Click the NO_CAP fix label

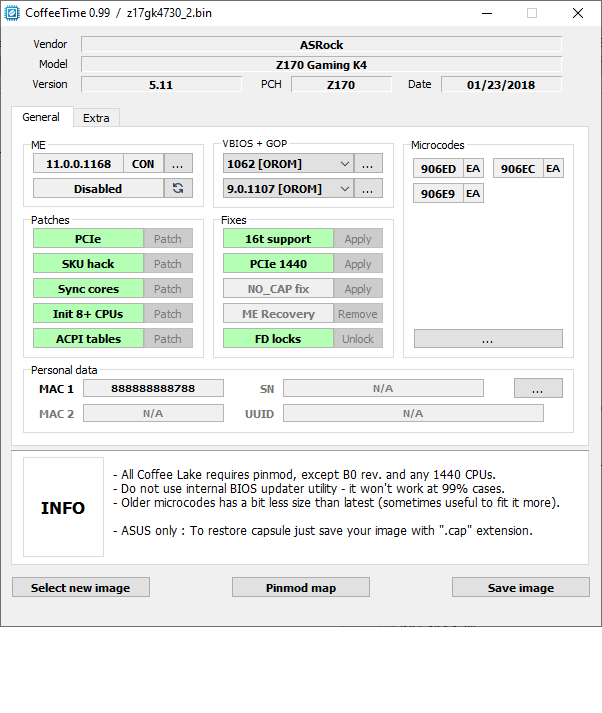pos(278,288)
